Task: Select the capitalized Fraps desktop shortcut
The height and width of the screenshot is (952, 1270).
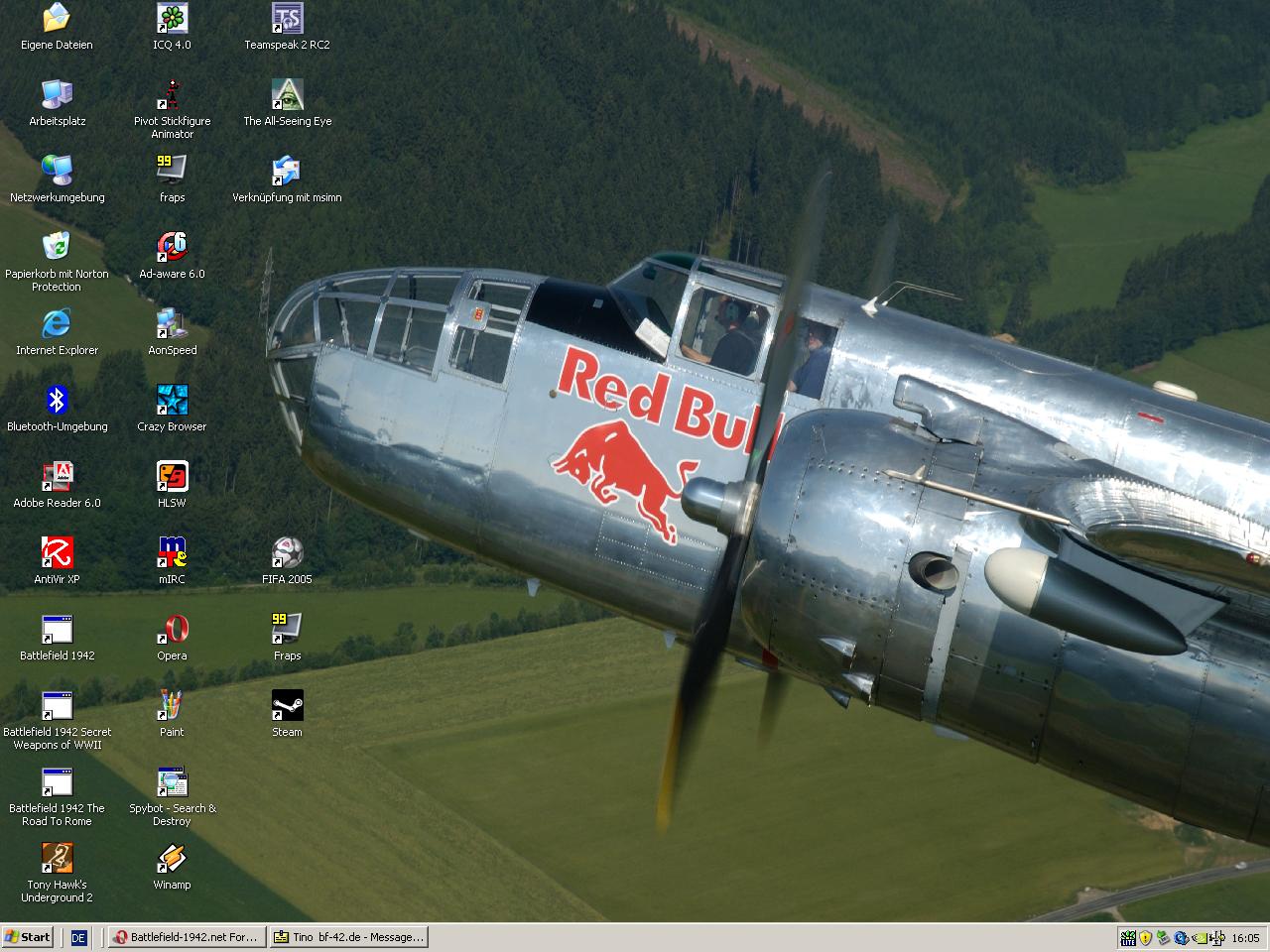Action: pos(287,638)
